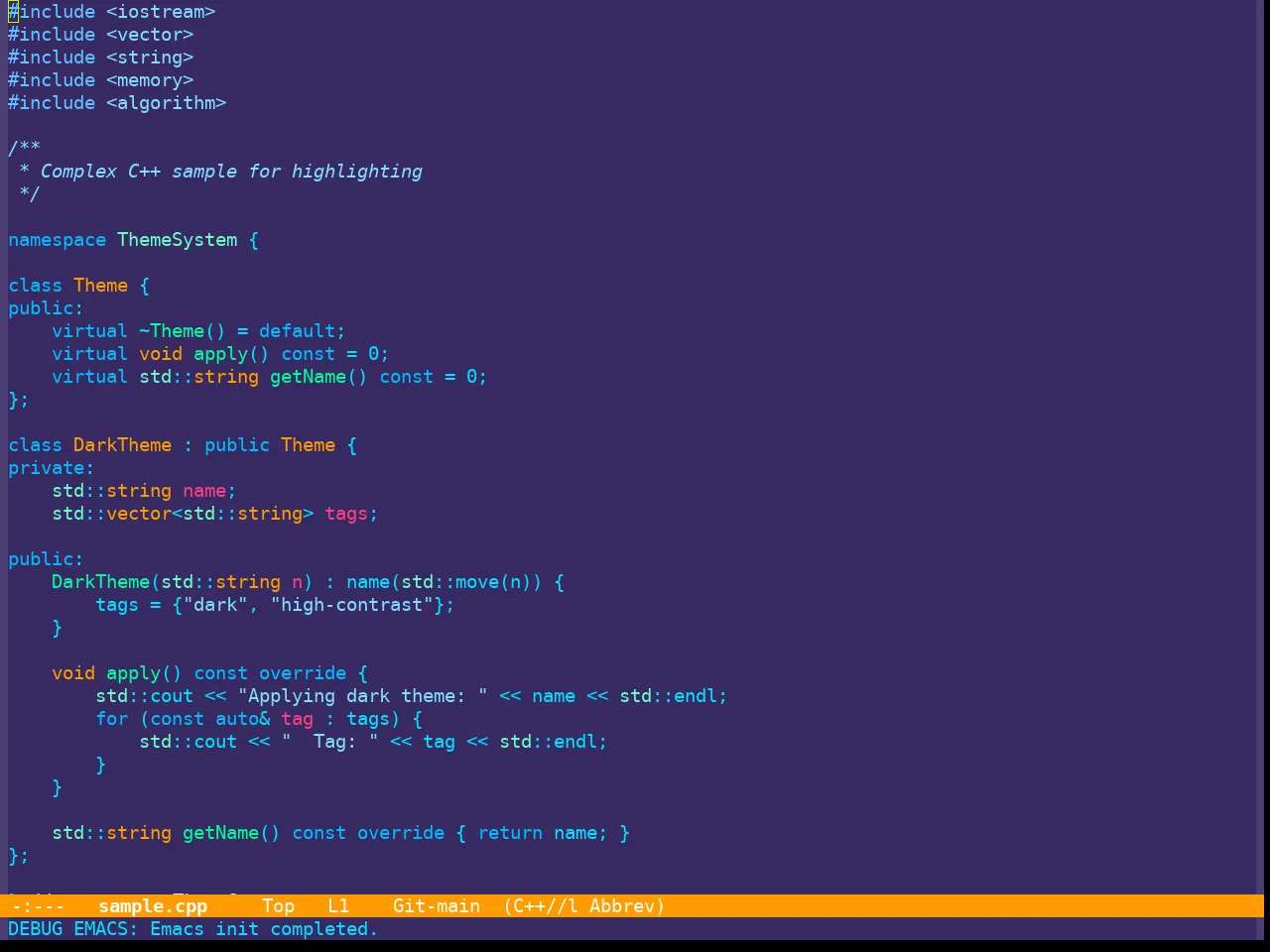Click the comment 'Complex C++ sample for highlighting'
The height and width of the screenshot is (952, 1270).
pos(231,172)
